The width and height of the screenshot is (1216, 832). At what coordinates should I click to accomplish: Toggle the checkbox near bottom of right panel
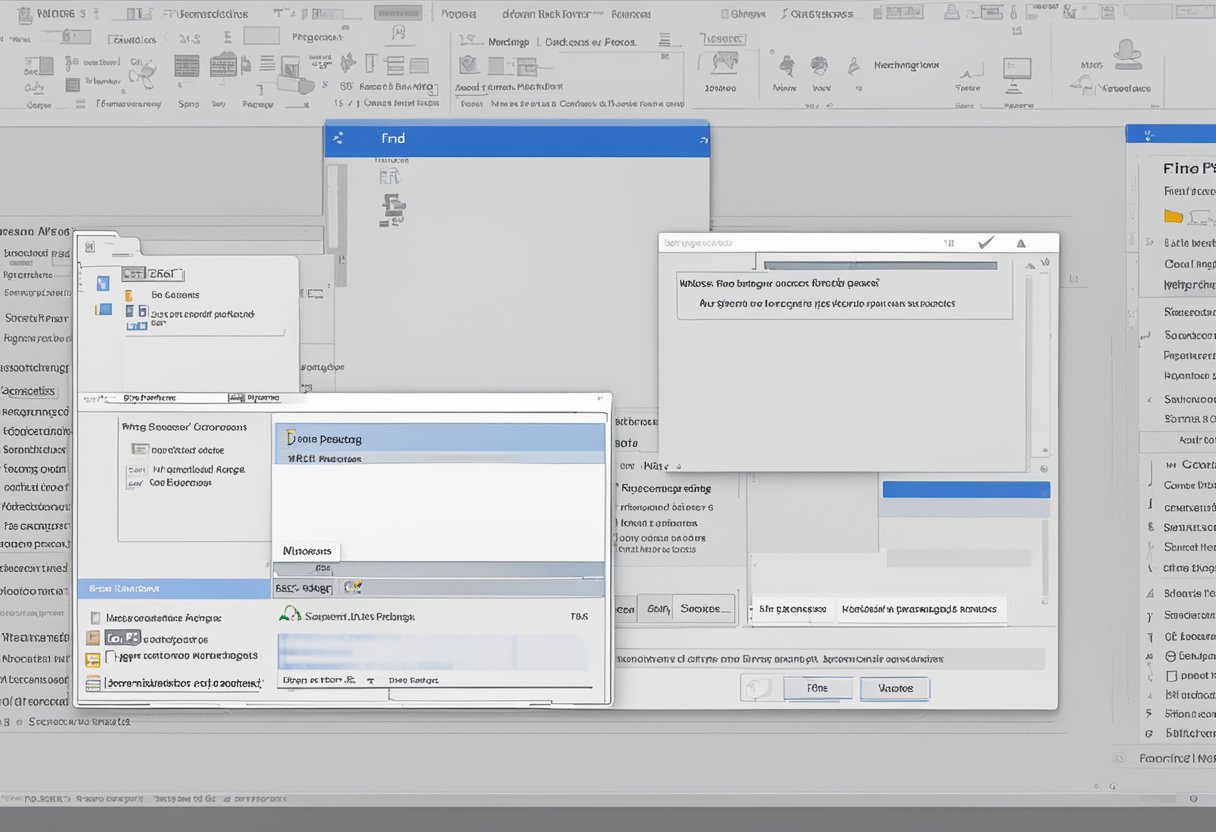[1172, 675]
